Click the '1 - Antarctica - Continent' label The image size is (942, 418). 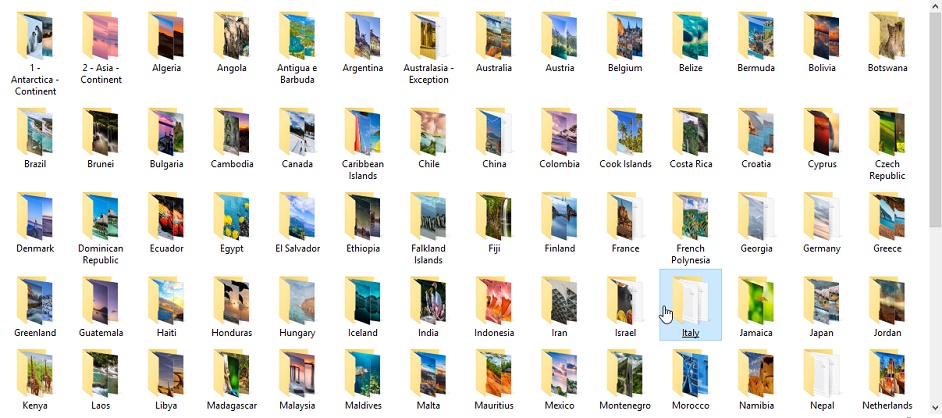pos(35,80)
